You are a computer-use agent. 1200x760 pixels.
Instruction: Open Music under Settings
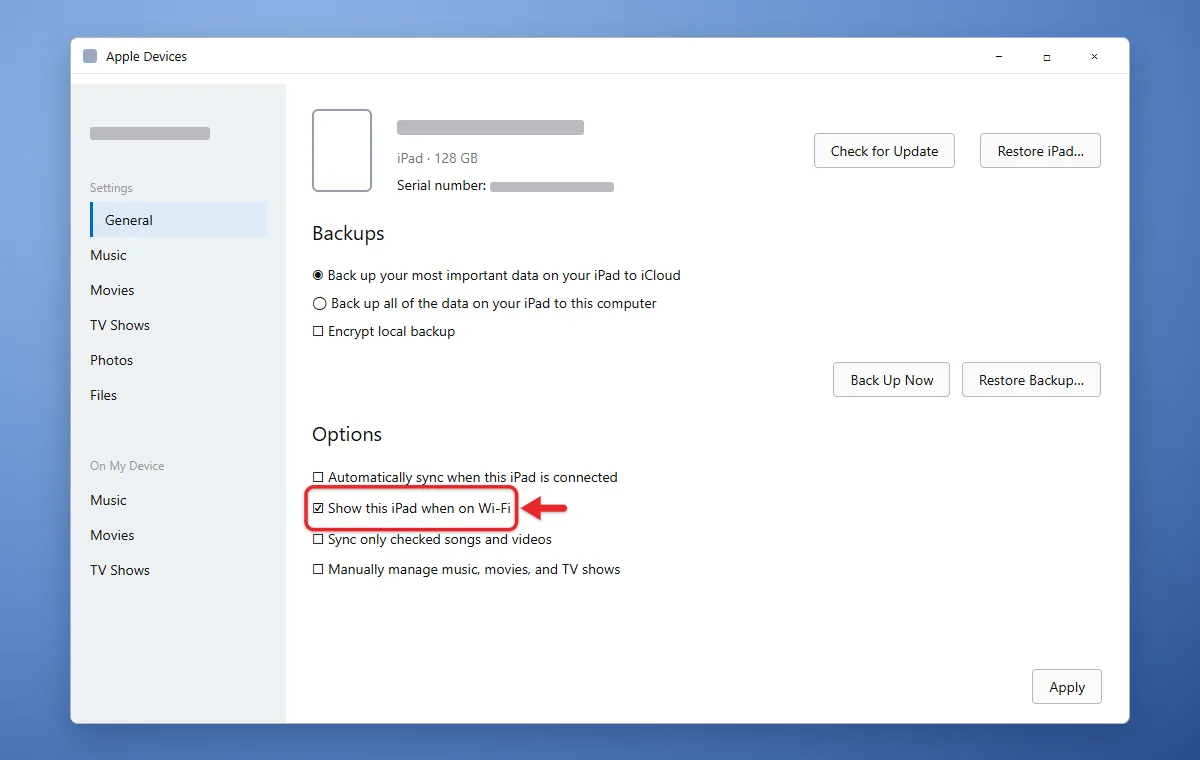pyautogui.click(x=108, y=255)
